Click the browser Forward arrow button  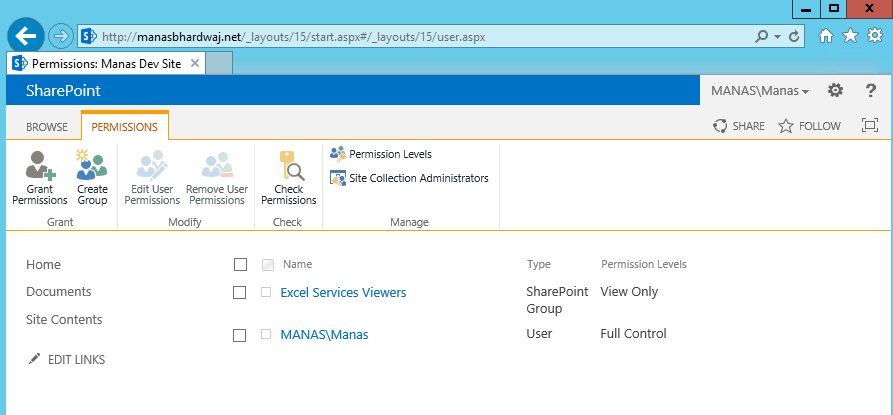59,36
